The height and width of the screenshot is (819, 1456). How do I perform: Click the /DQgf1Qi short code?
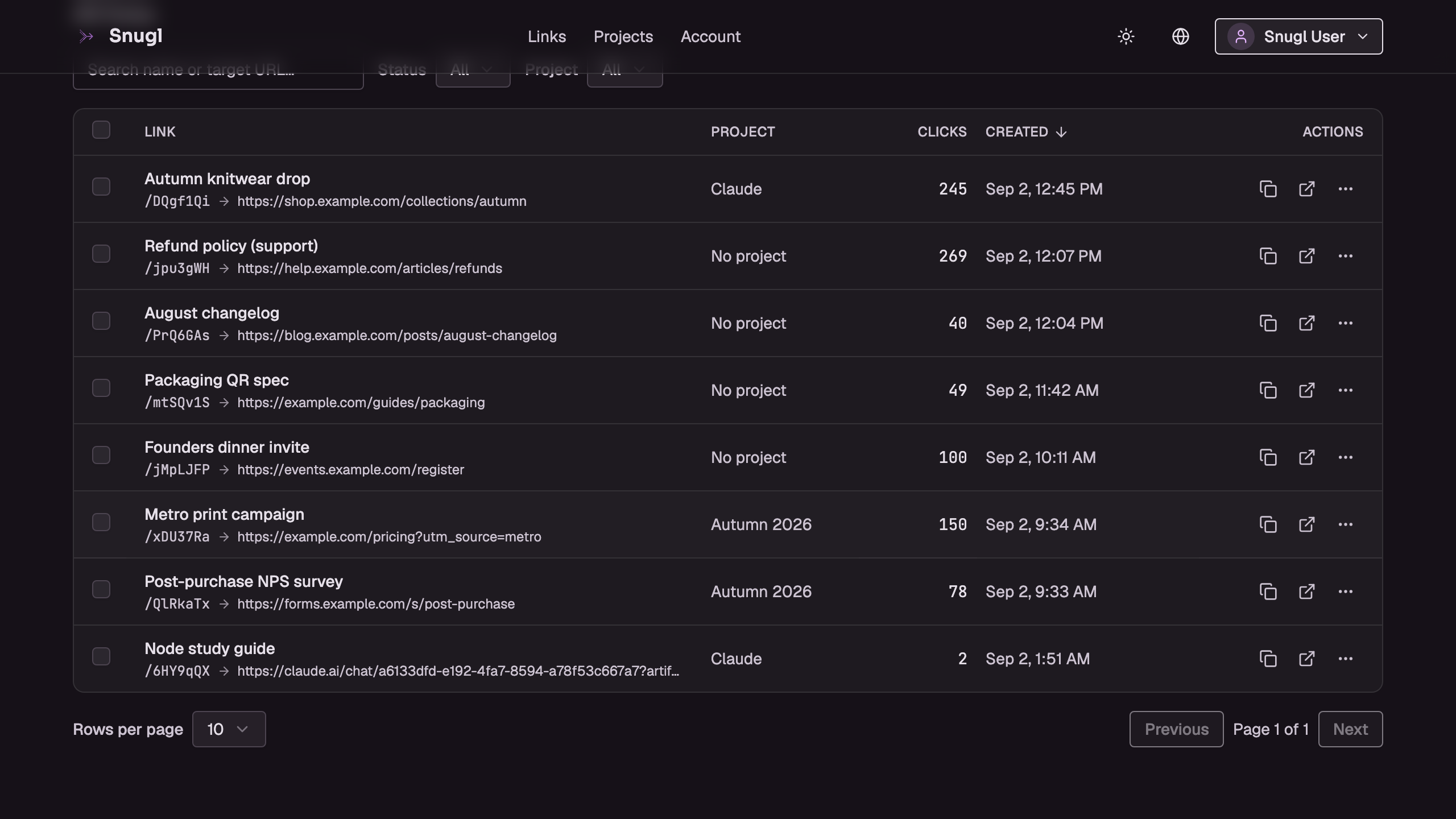(177, 201)
